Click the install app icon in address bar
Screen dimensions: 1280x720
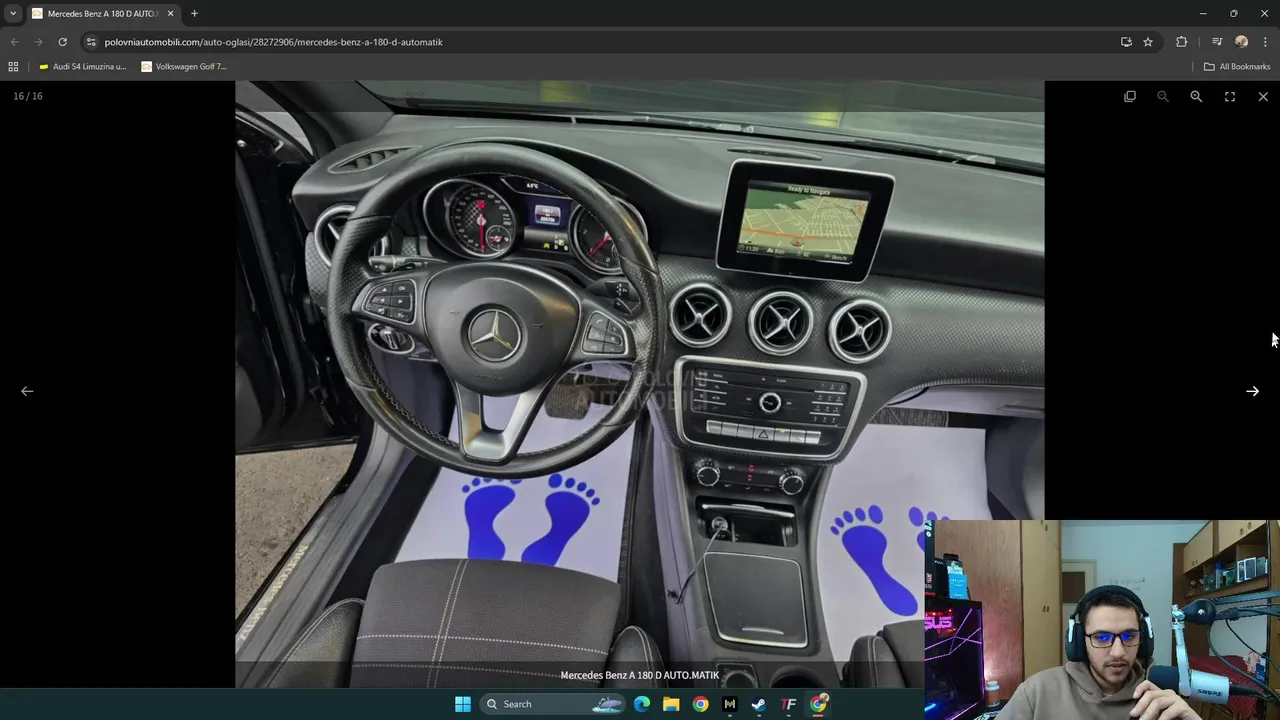click(1126, 42)
